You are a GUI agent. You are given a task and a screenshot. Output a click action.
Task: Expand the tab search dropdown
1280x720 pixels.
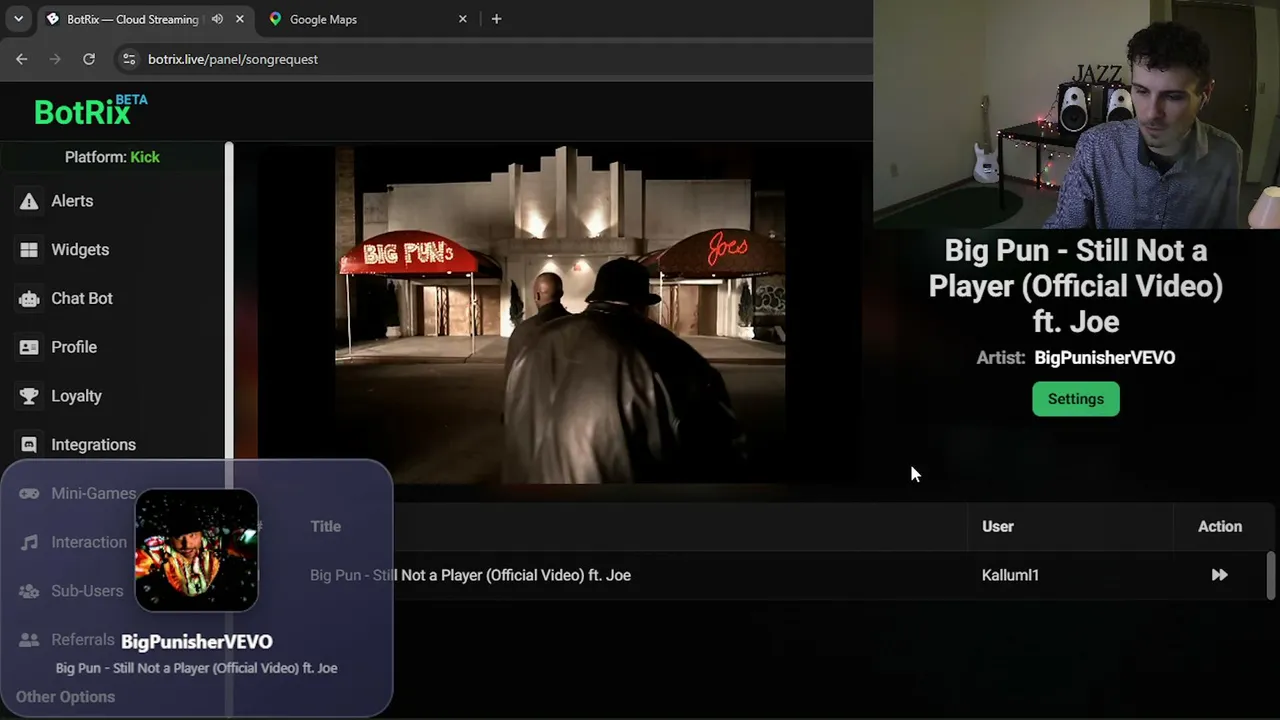[18, 19]
